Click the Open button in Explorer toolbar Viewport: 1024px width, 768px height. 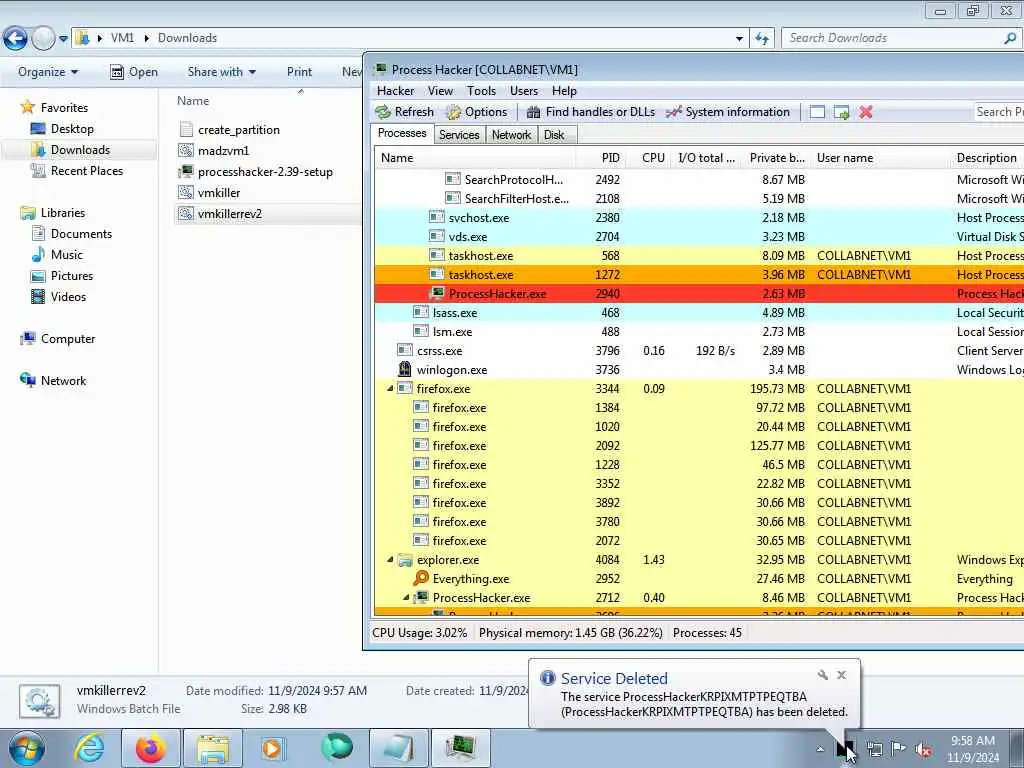[x=134, y=72]
